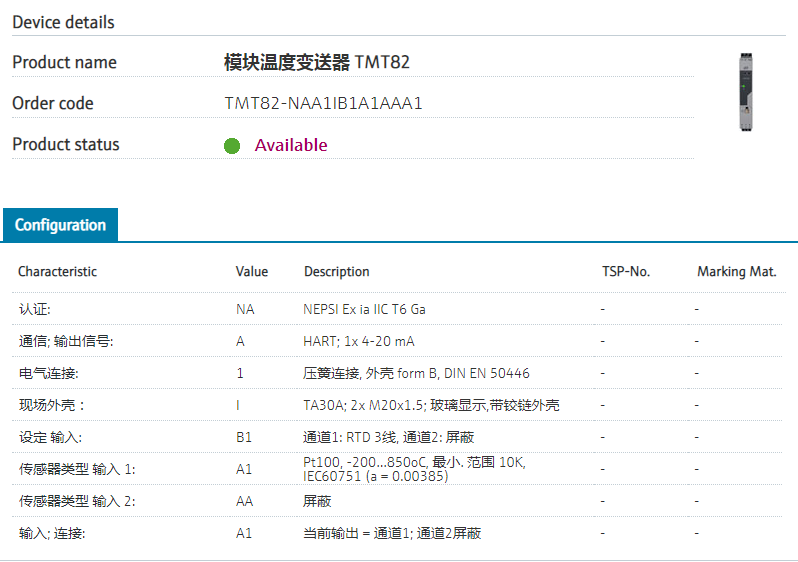This screenshot has width=798, height=562.
Task: Click the Value column header
Action: (x=252, y=271)
